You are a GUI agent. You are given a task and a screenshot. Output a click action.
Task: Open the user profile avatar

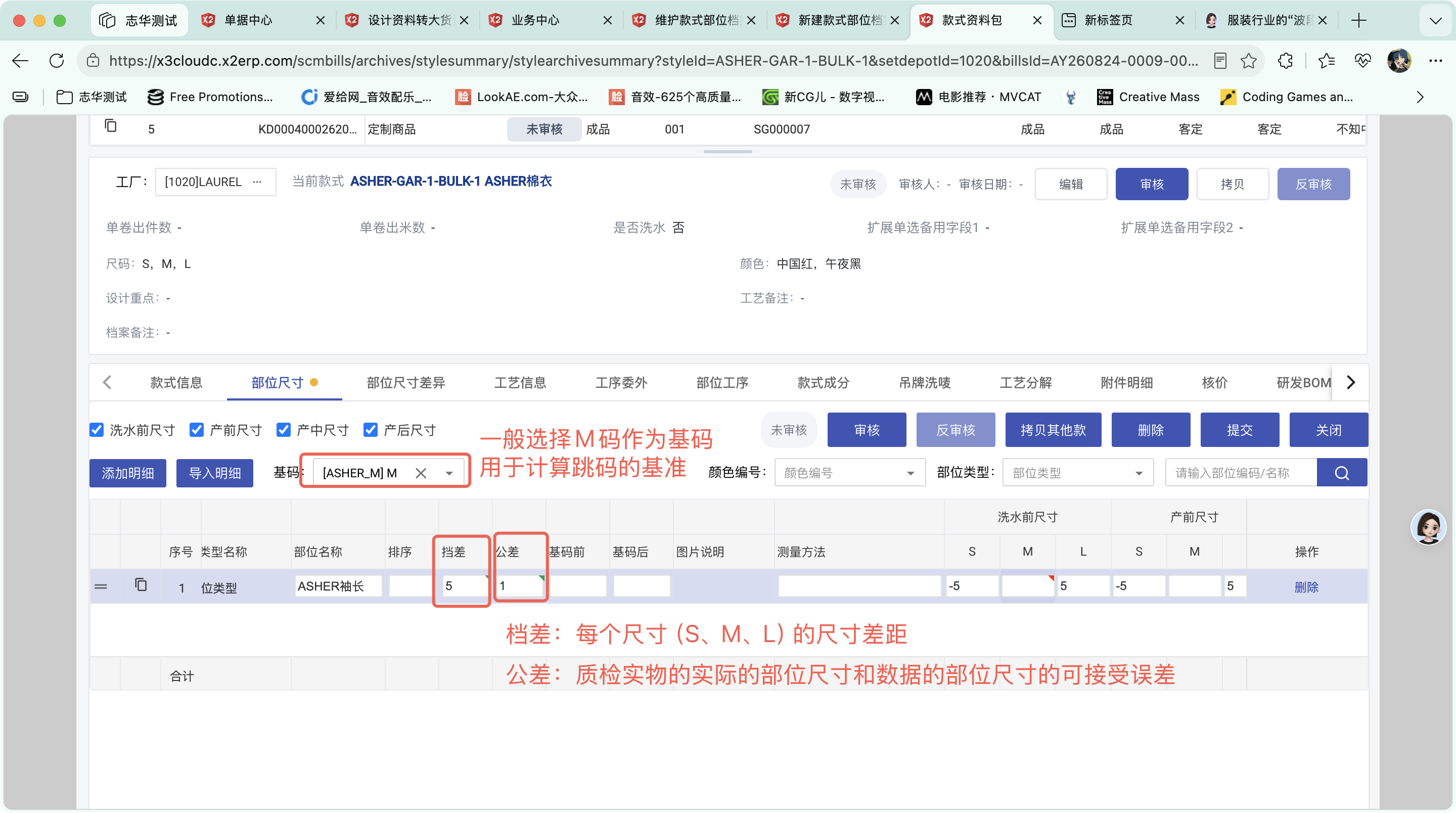coord(1399,61)
